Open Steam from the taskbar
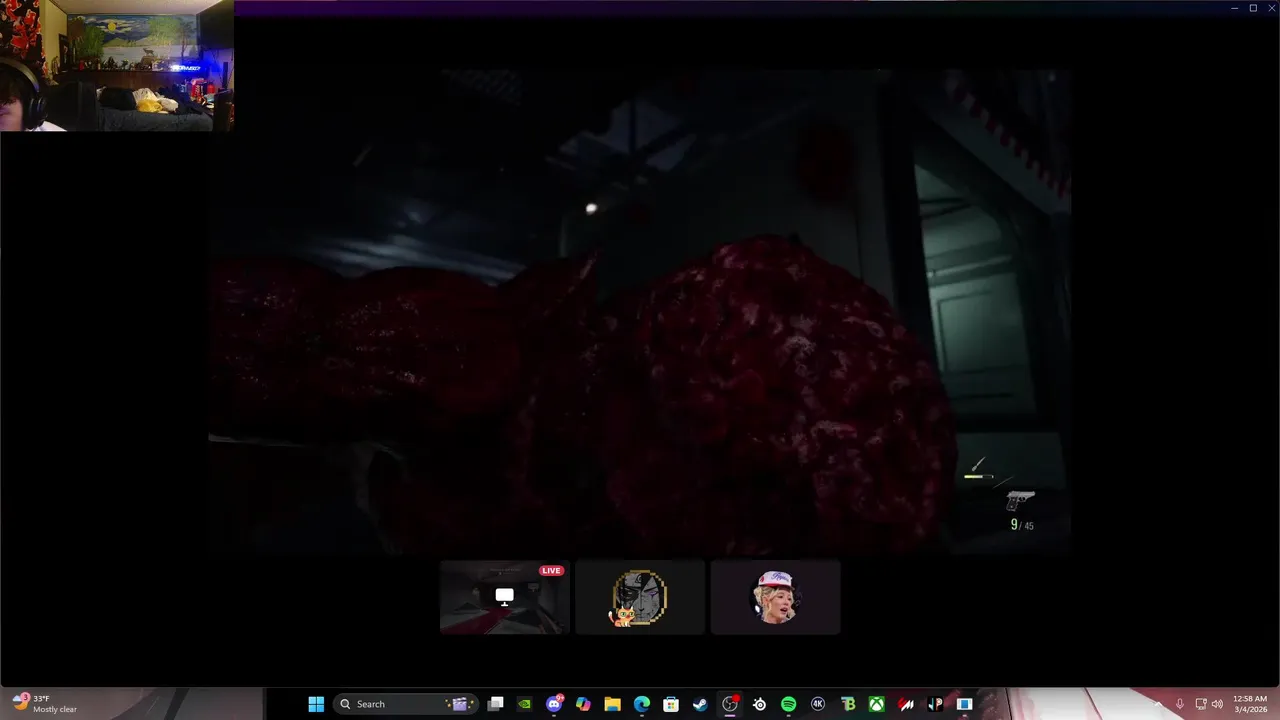This screenshot has height=720, width=1280. pos(700,704)
